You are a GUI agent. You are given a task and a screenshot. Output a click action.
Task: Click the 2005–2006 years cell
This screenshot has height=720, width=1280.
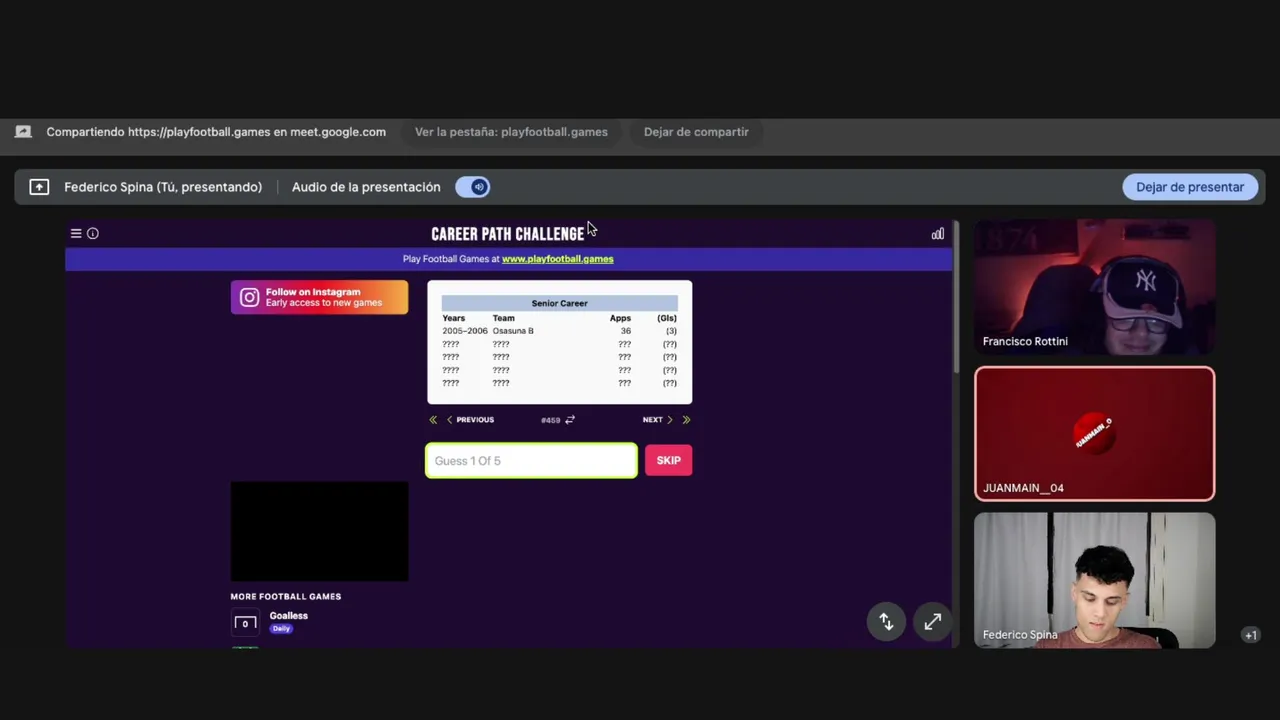[x=465, y=331]
